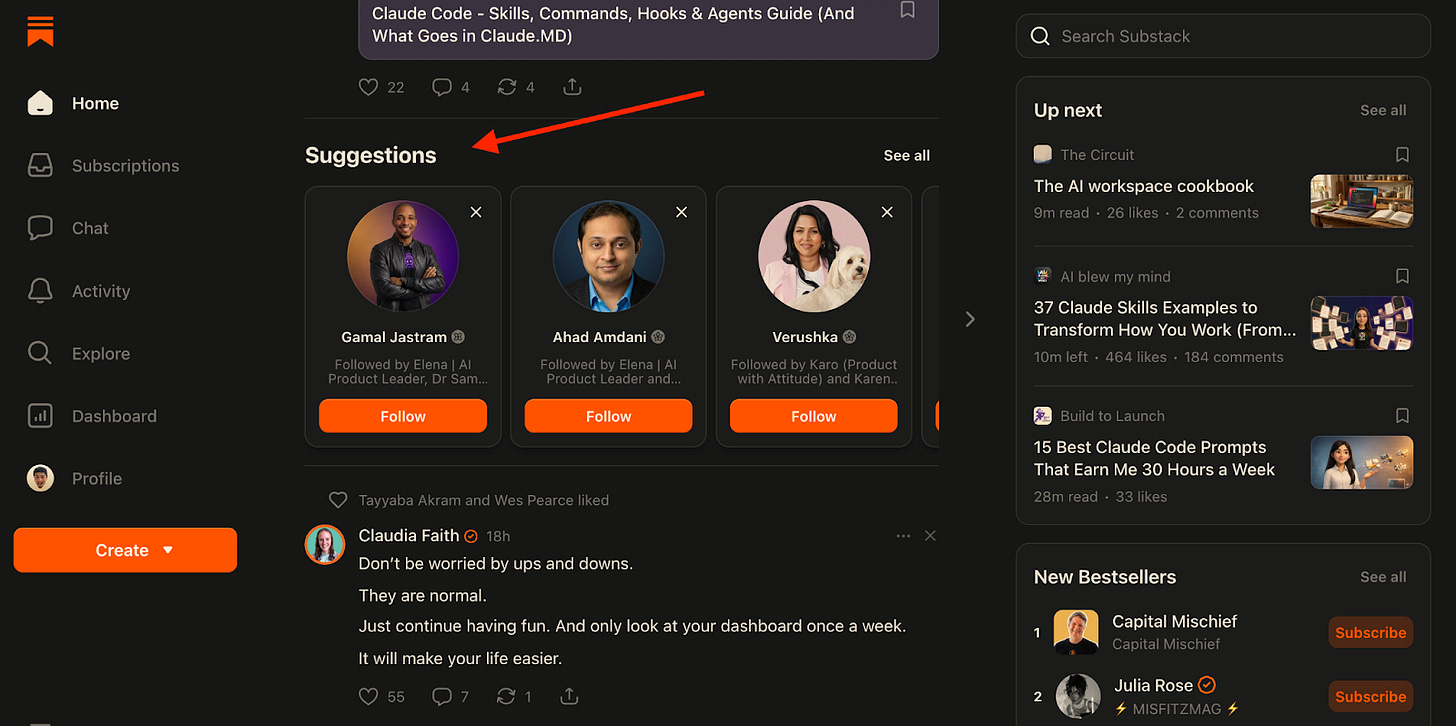The image size is (1456, 726).
Task: Open the Activity bell icon
Action: [x=40, y=290]
